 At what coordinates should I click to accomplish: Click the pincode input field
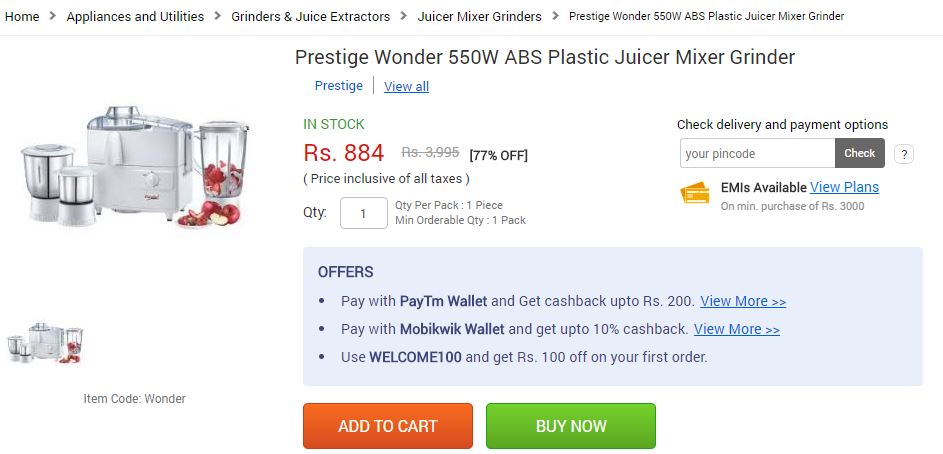tap(757, 153)
